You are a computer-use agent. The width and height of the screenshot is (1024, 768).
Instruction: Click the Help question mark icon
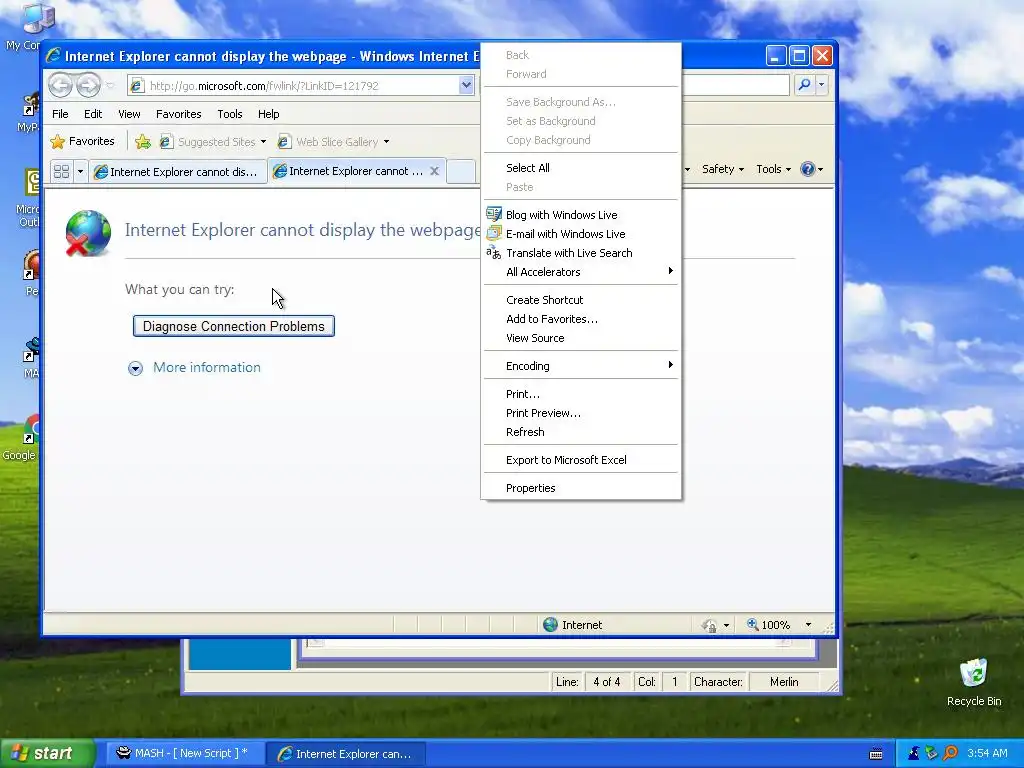[808, 169]
